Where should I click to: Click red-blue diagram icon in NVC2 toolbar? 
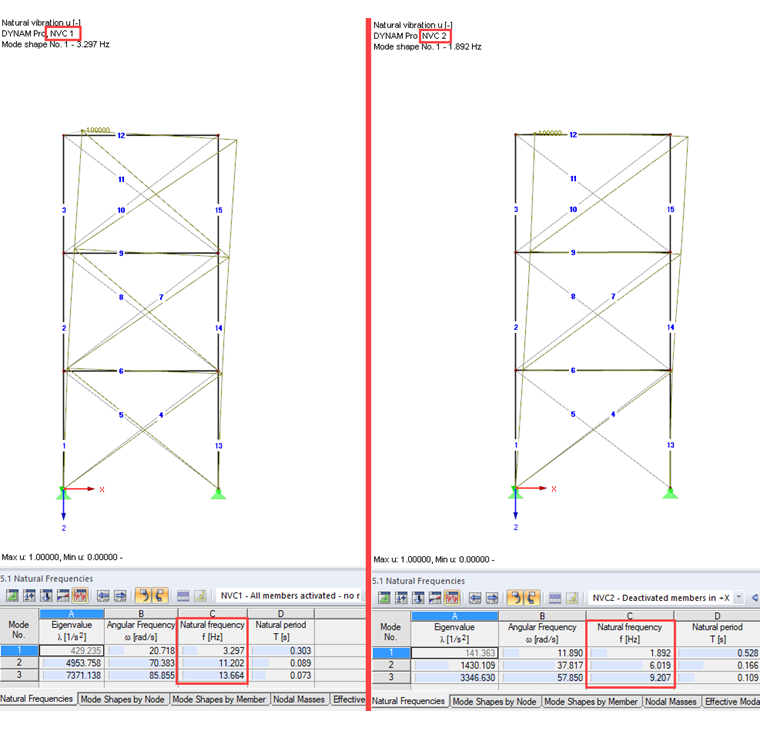click(x=435, y=598)
